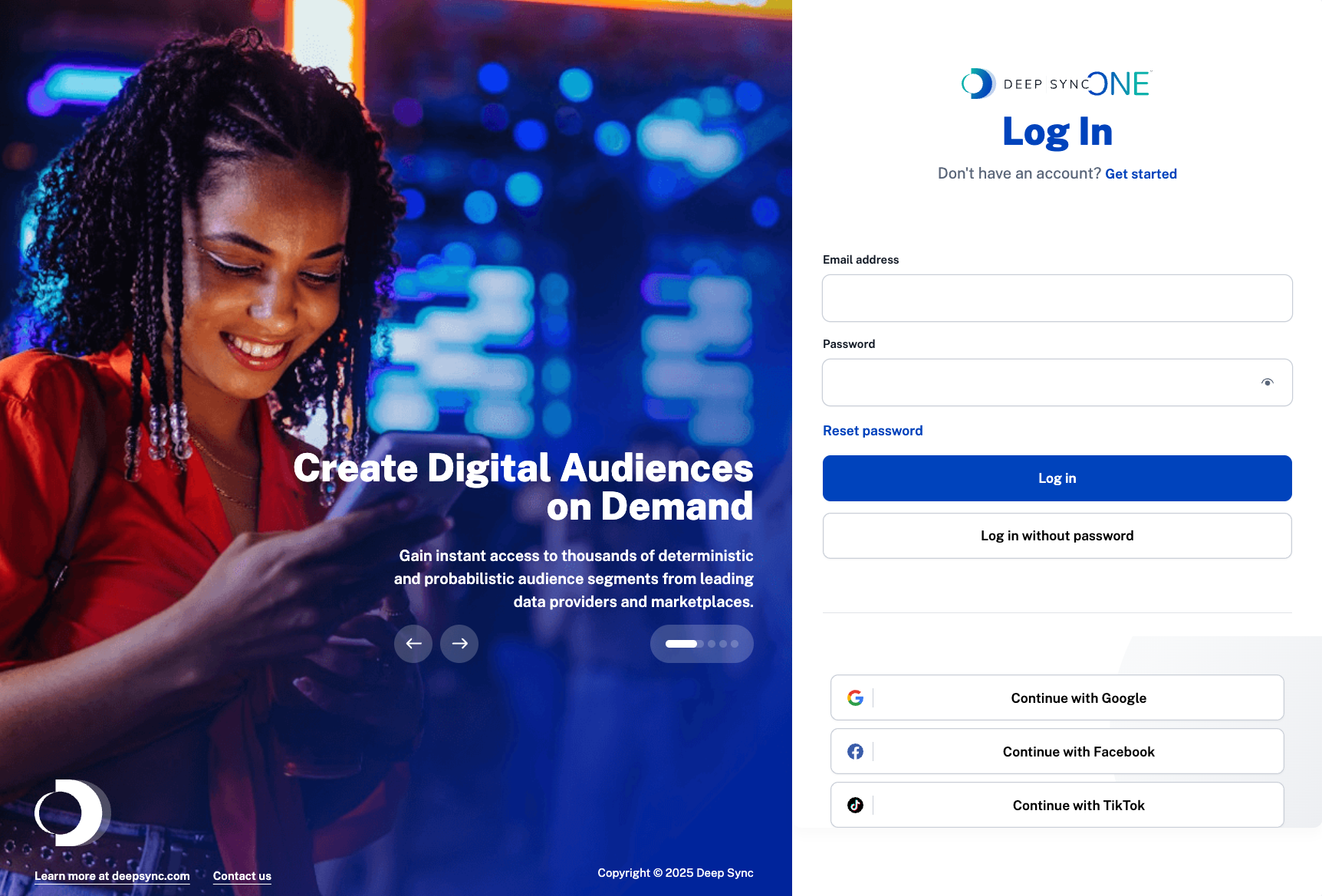Go to previous carousel slide arrow
This screenshot has height=896, width=1322.
coord(413,644)
